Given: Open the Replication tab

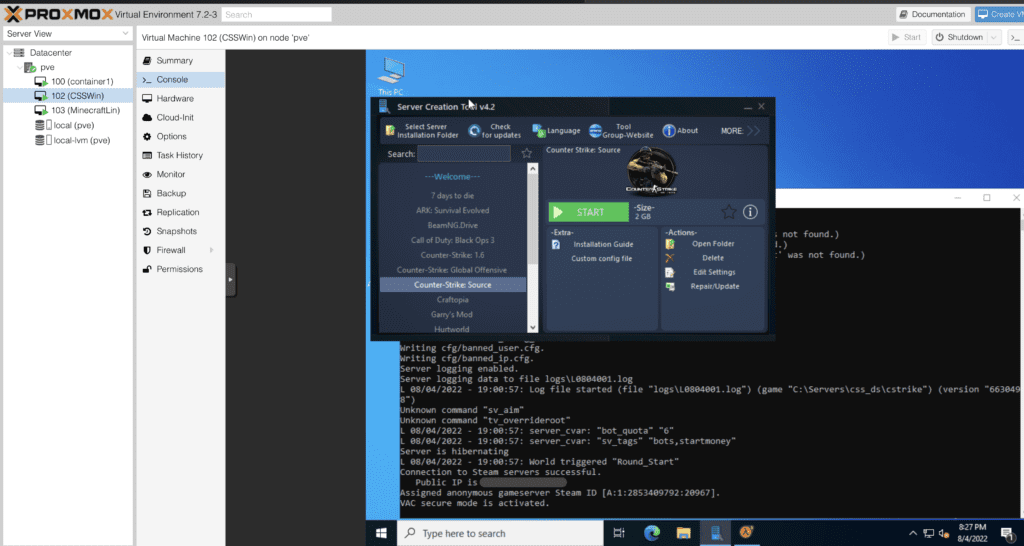Looking at the screenshot, I should pos(180,212).
